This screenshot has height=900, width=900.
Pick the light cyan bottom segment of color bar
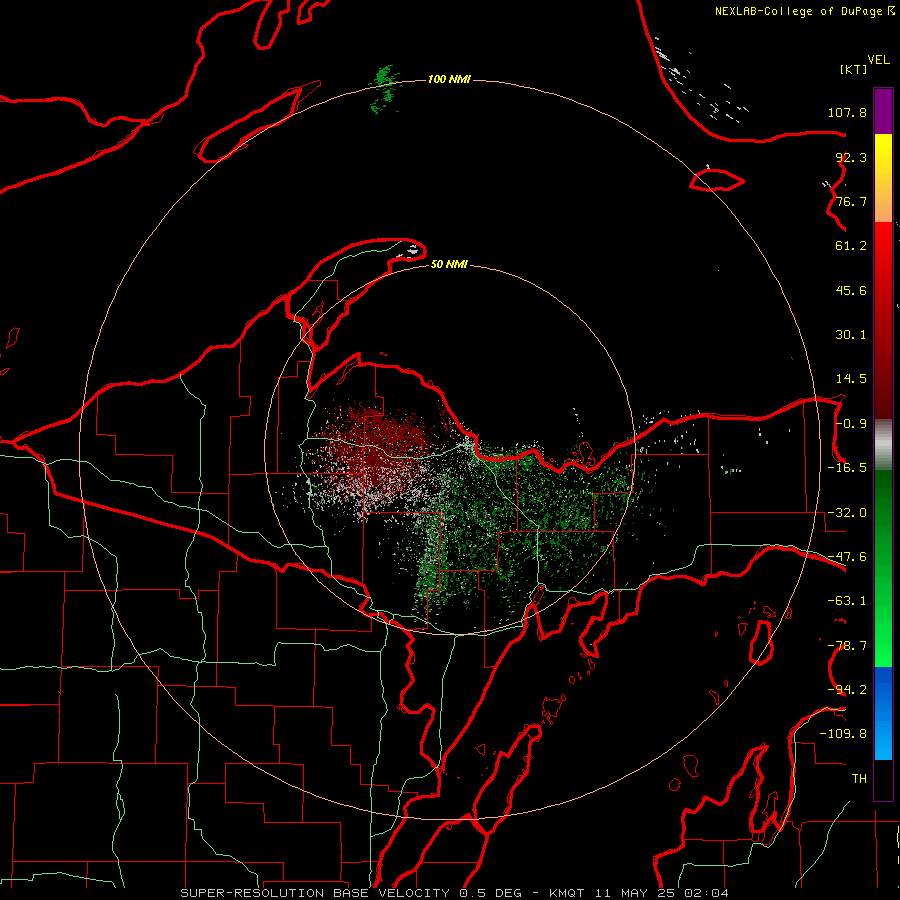pyautogui.click(x=883, y=744)
